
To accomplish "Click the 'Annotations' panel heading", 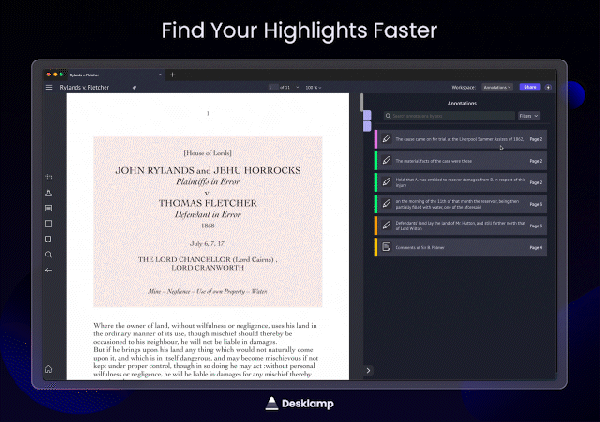I will (462, 103).
